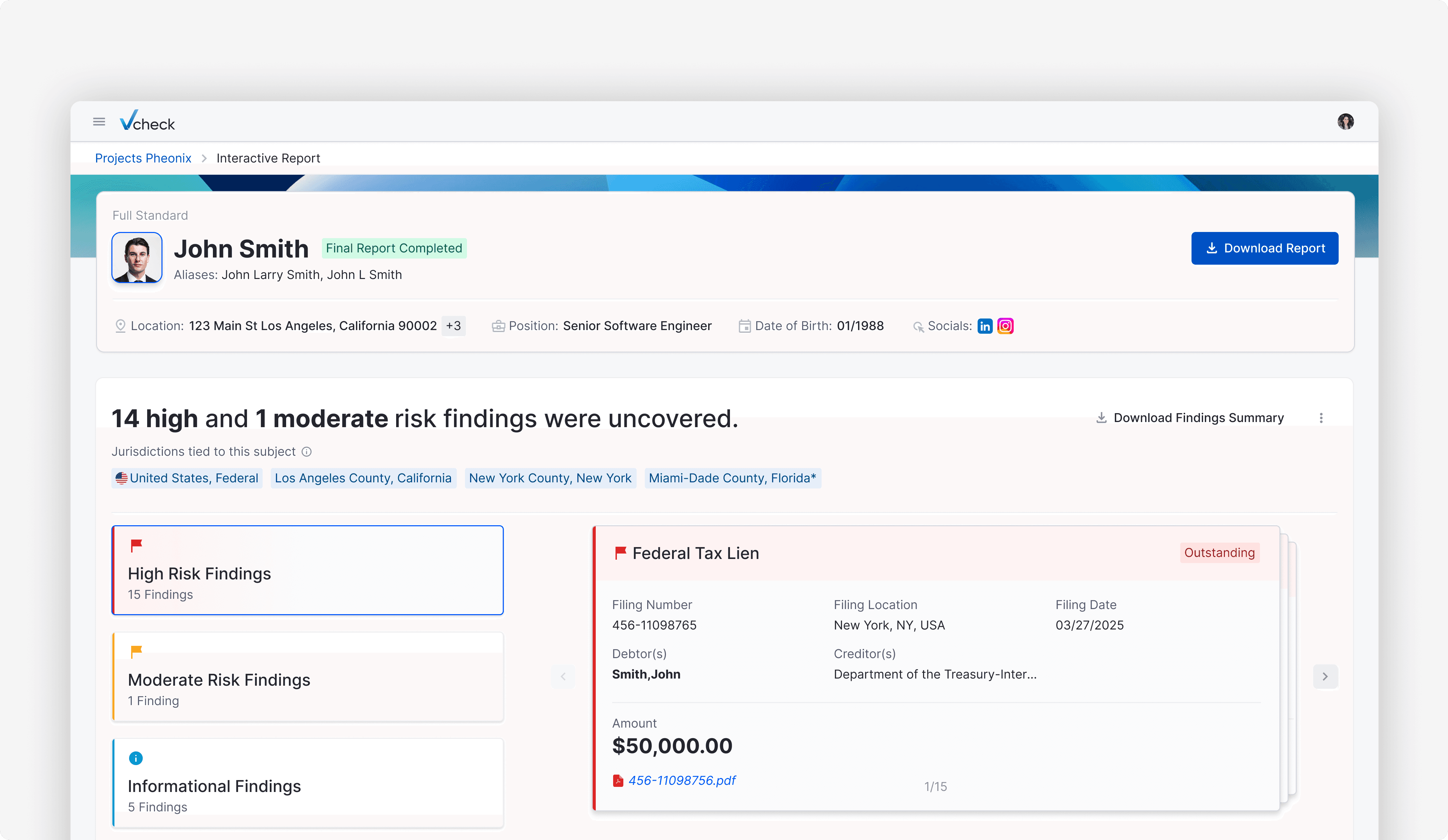
Task: Click the Vcheck logo
Action: coord(147,121)
